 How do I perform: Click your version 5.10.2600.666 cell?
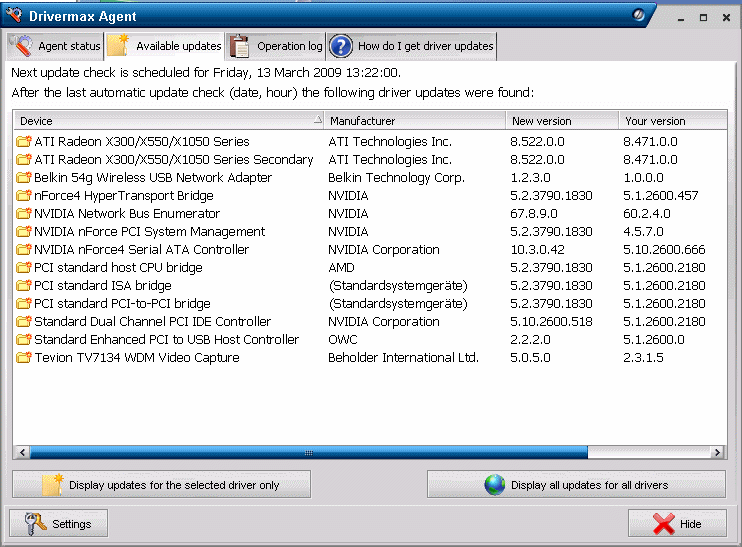click(664, 249)
